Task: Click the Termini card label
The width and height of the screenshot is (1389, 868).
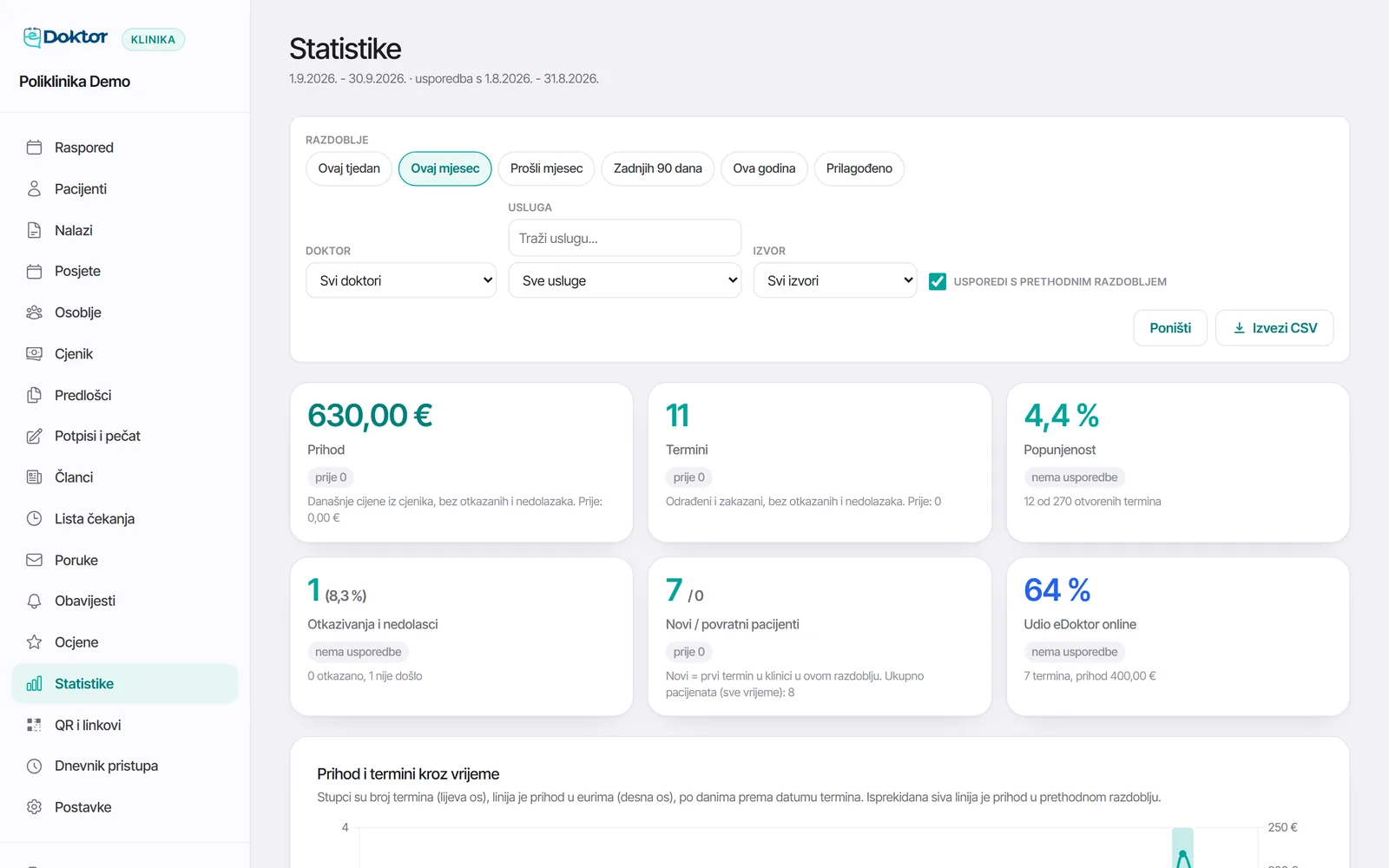Action: [687, 450]
